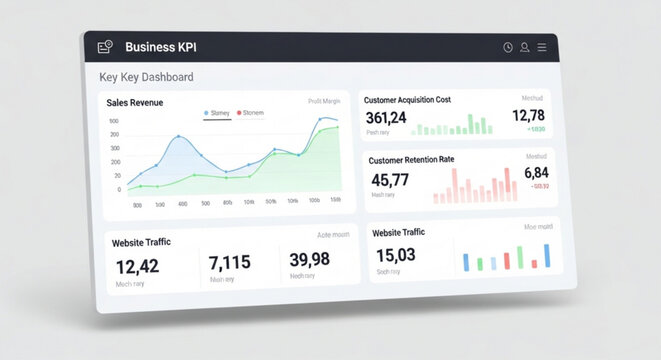661x360 pixels.
Task: Click the 12,78 value in Acquisition Cost card
Action: pos(528,116)
